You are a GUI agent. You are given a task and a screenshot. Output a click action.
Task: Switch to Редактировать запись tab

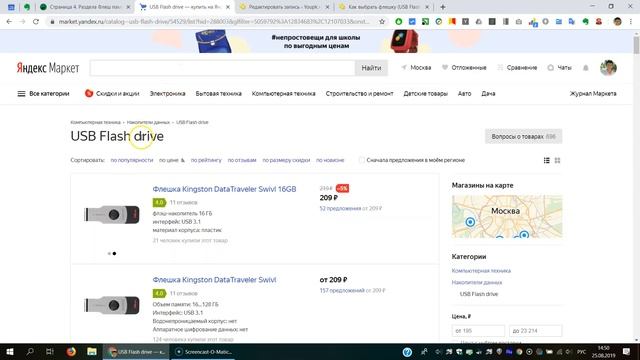point(284,7)
